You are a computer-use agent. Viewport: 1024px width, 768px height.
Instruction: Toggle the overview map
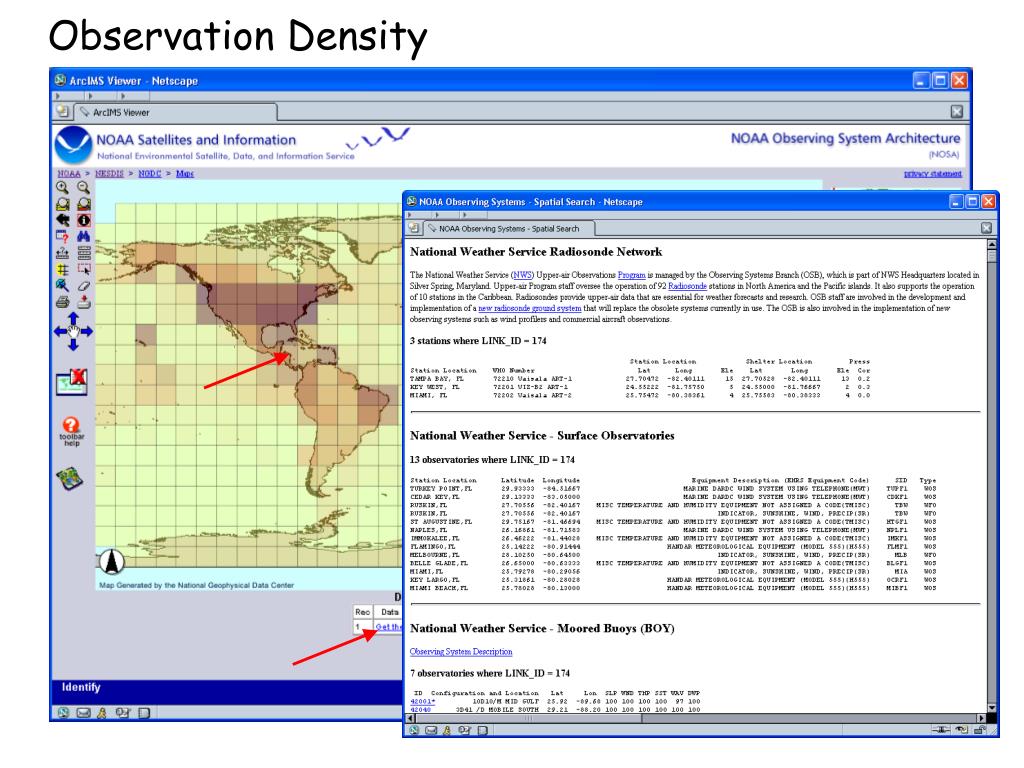click(72, 381)
